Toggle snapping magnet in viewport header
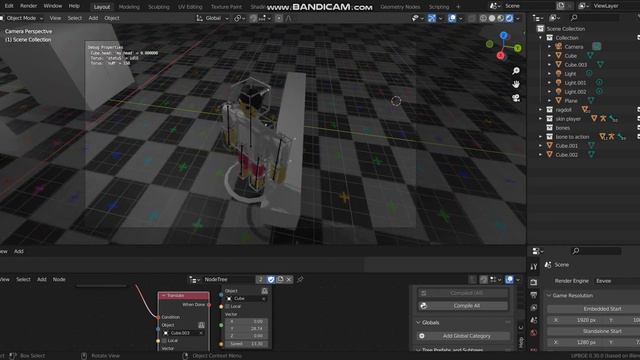The height and width of the screenshot is (360, 640). 253,18
